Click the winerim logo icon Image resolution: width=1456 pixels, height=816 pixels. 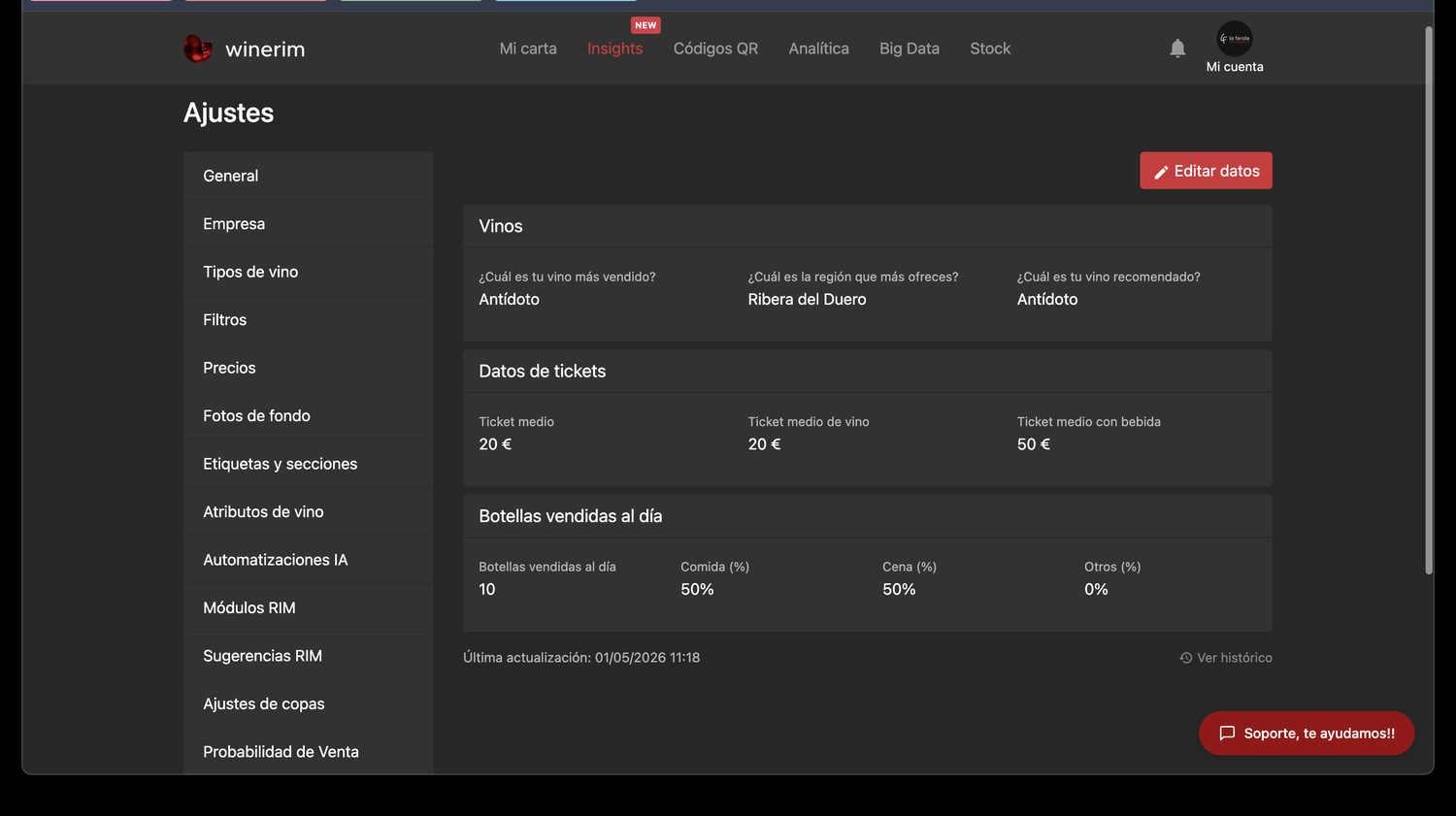coord(198,49)
